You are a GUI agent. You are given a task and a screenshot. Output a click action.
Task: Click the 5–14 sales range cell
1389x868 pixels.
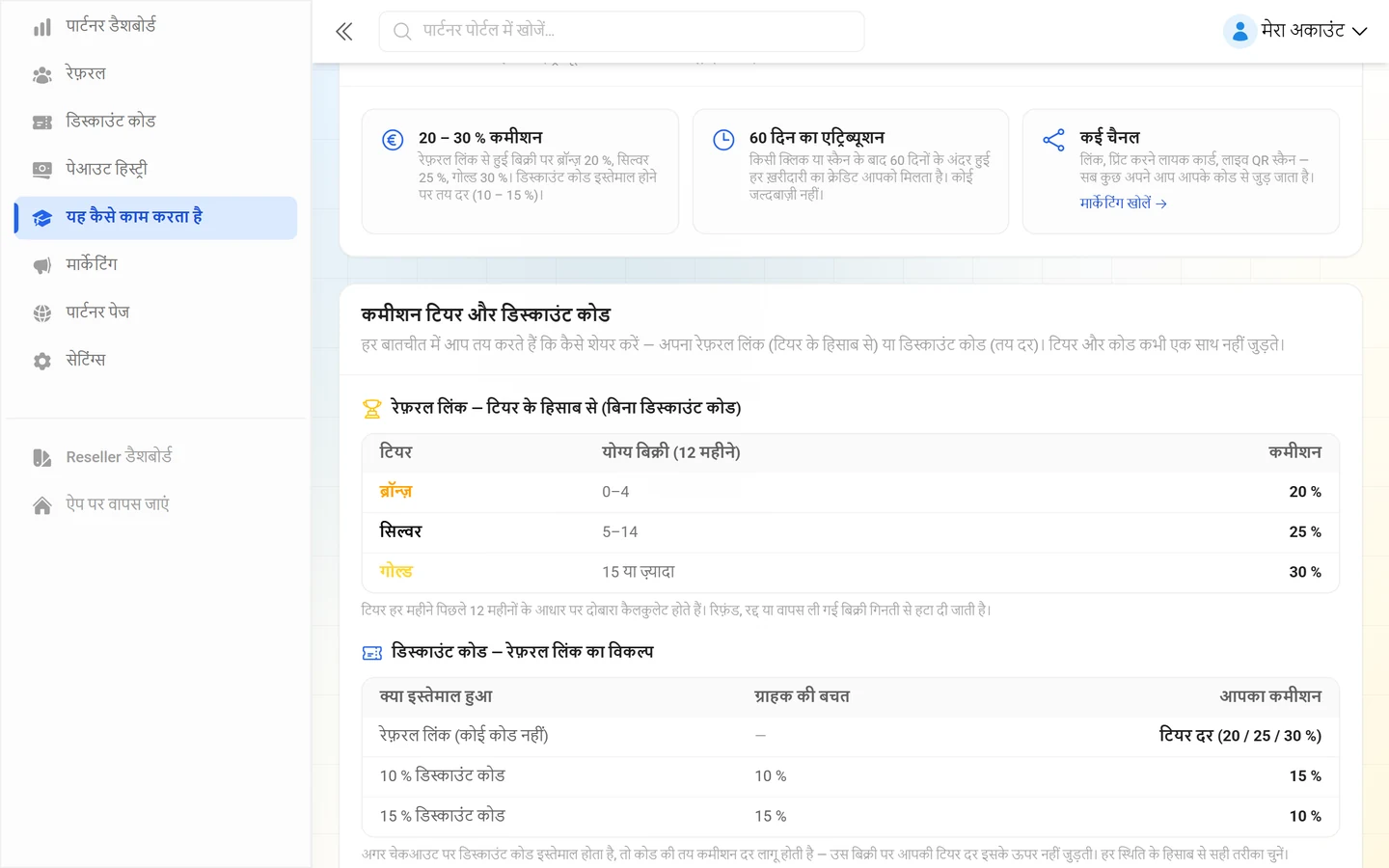tap(619, 532)
